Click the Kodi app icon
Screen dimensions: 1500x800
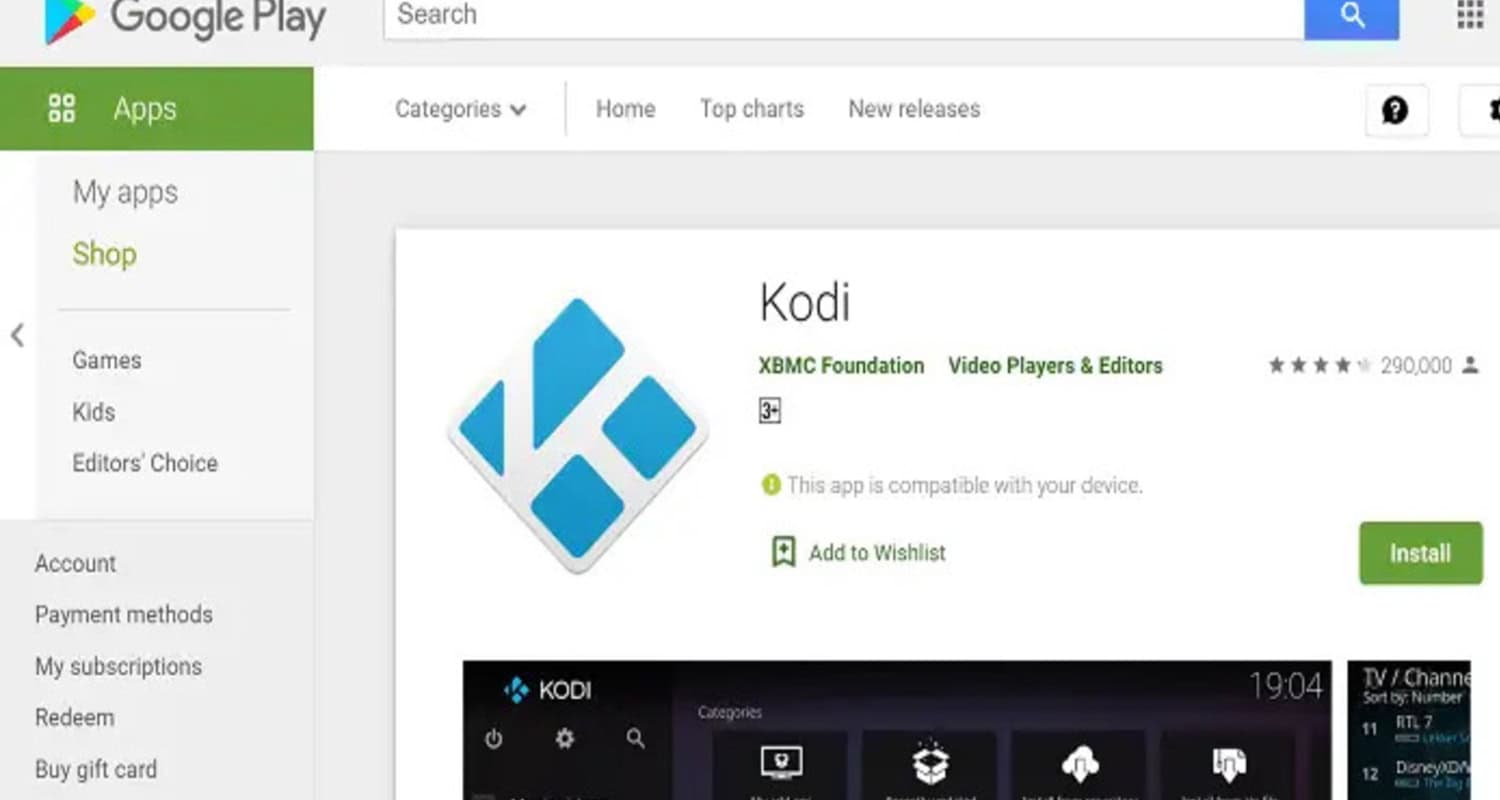(578, 435)
